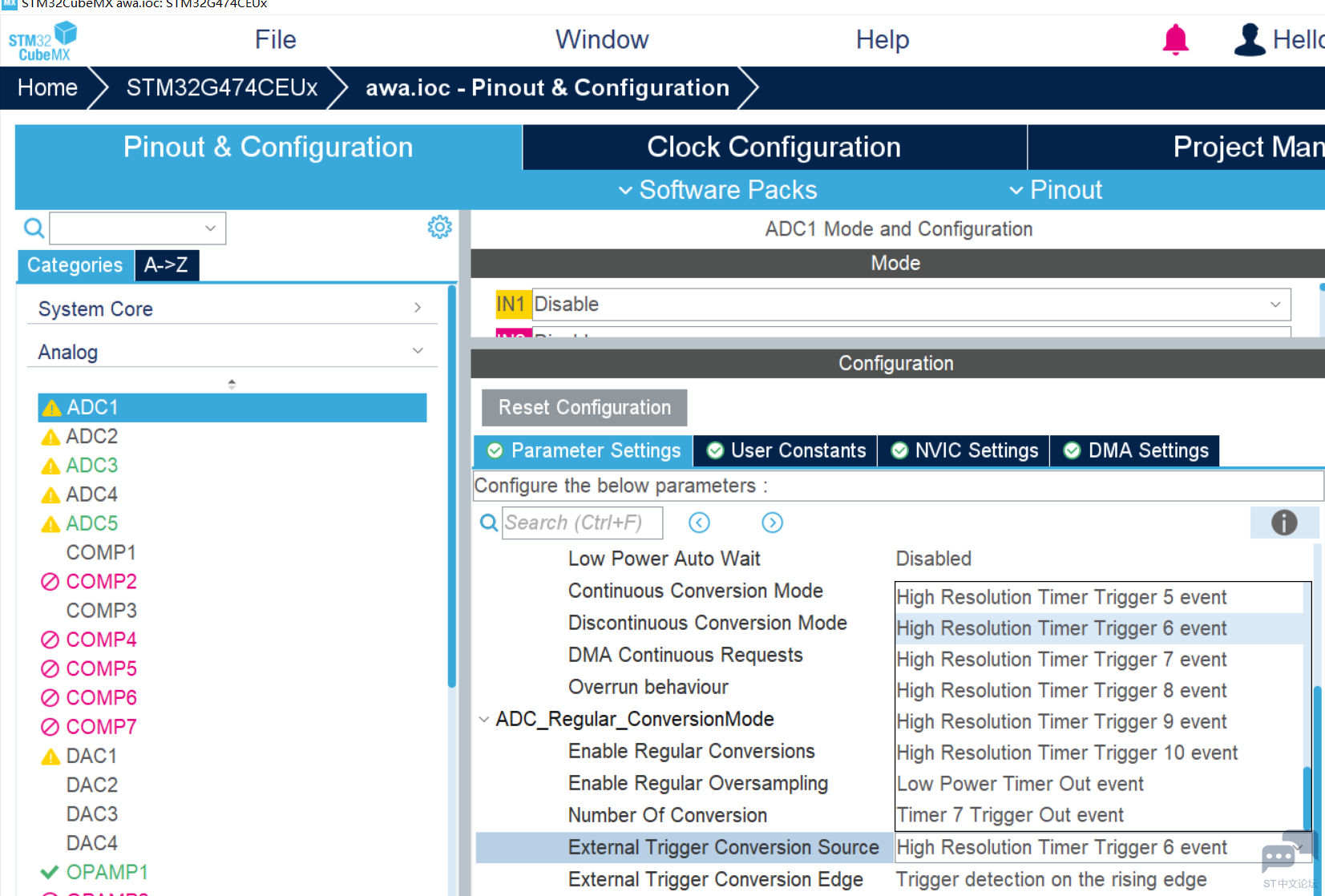Switch to Pinout & Configuration tab
This screenshot has width=1325, height=896.
point(269,147)
